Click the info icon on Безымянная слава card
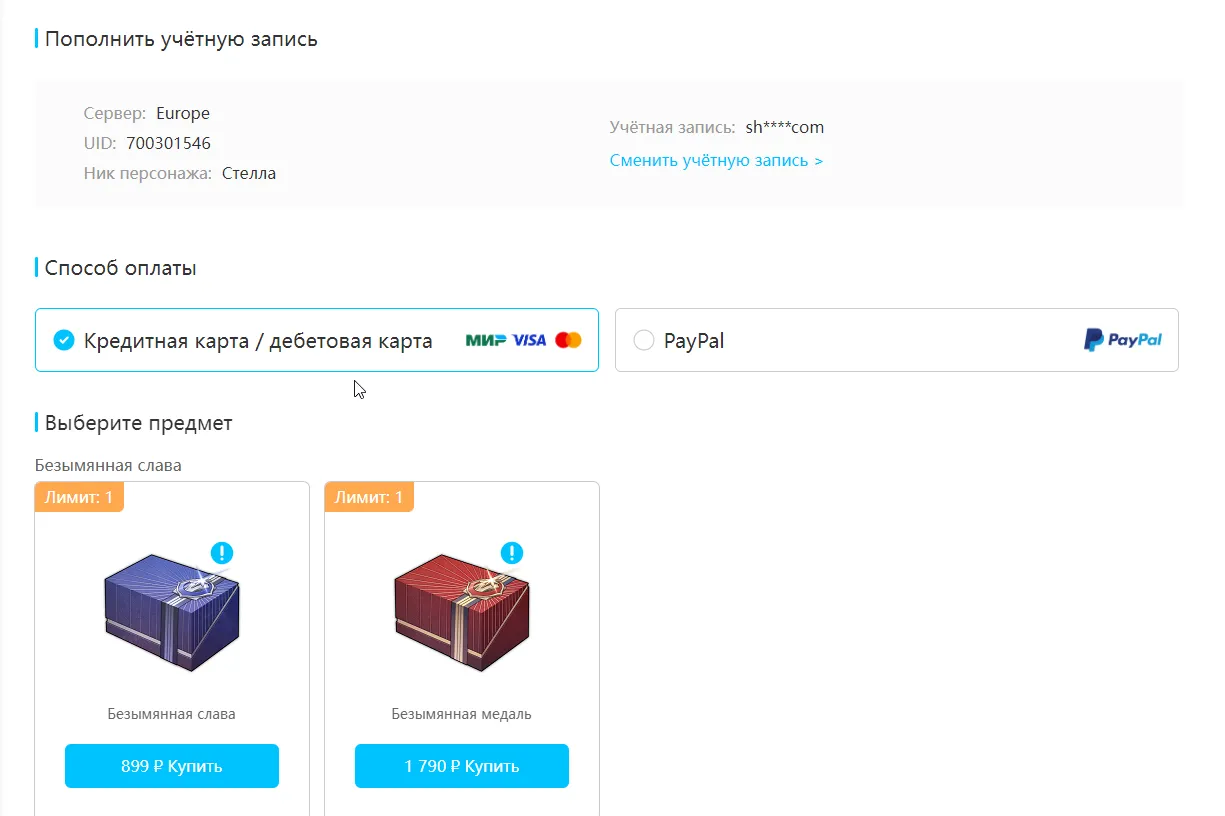 [x=222, y=553]
